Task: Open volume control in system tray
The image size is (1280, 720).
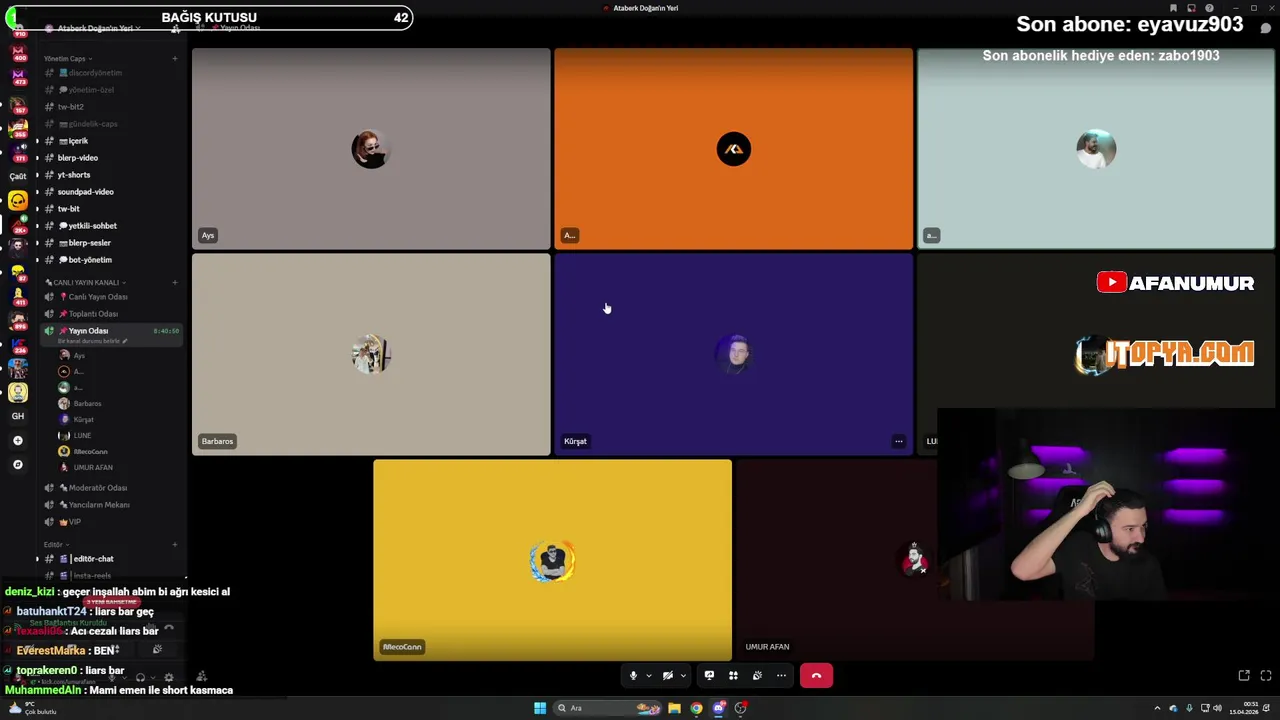Action: click(1217, 708)
